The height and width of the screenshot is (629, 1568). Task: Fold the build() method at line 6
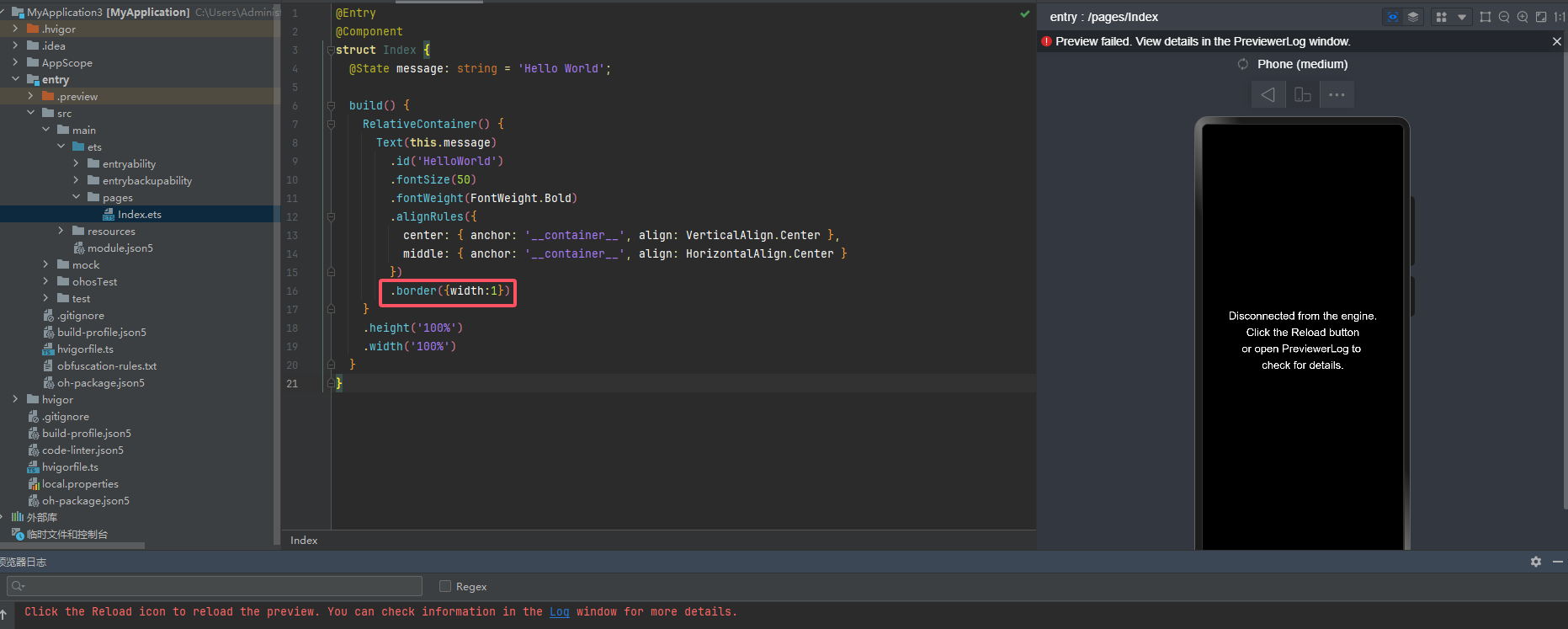pos(331,106)
